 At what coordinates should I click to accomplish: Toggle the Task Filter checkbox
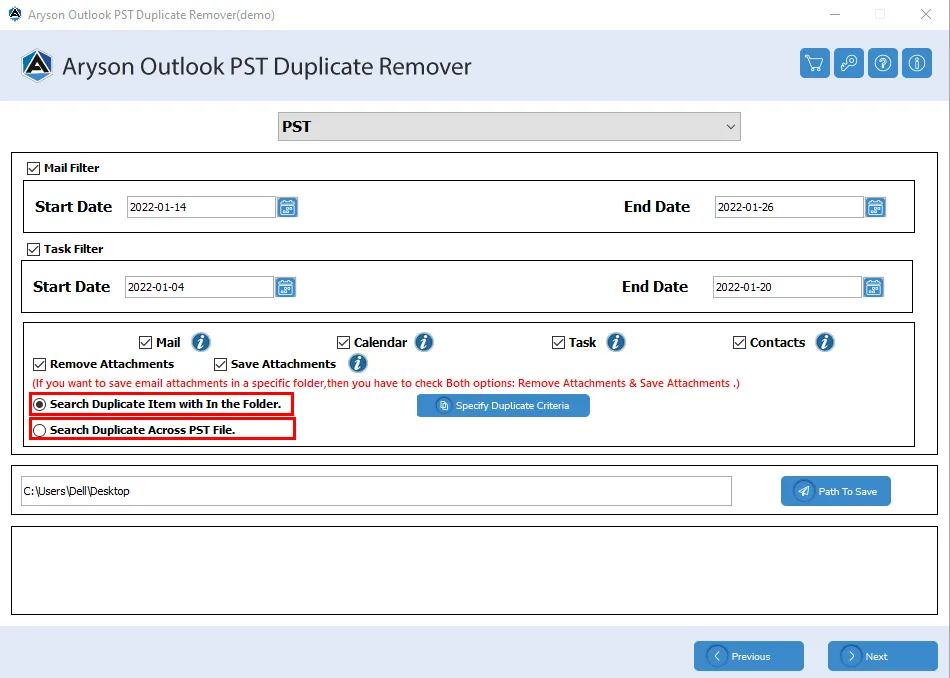(x=33, y=249)
